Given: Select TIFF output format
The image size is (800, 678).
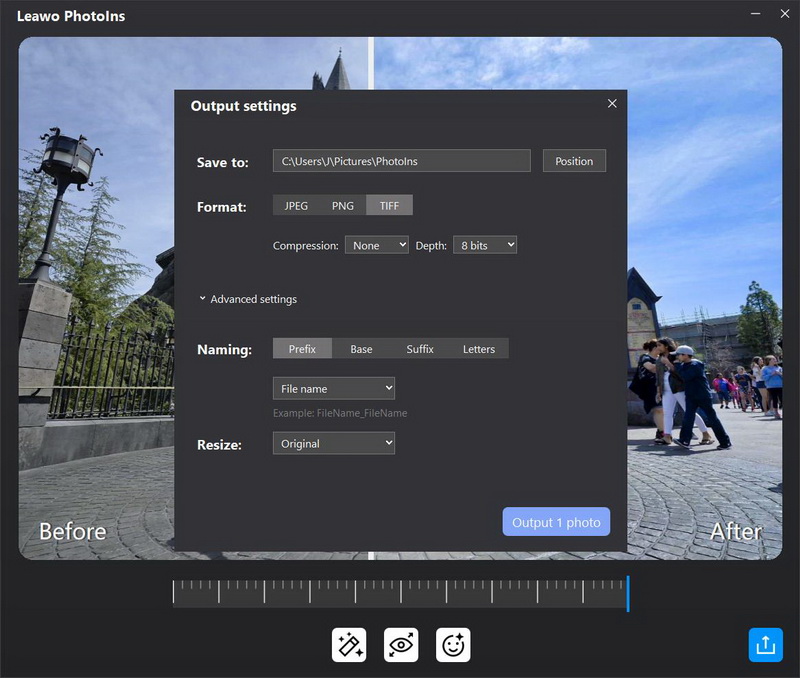Looking at the screenshot, I should pos(389,206).
